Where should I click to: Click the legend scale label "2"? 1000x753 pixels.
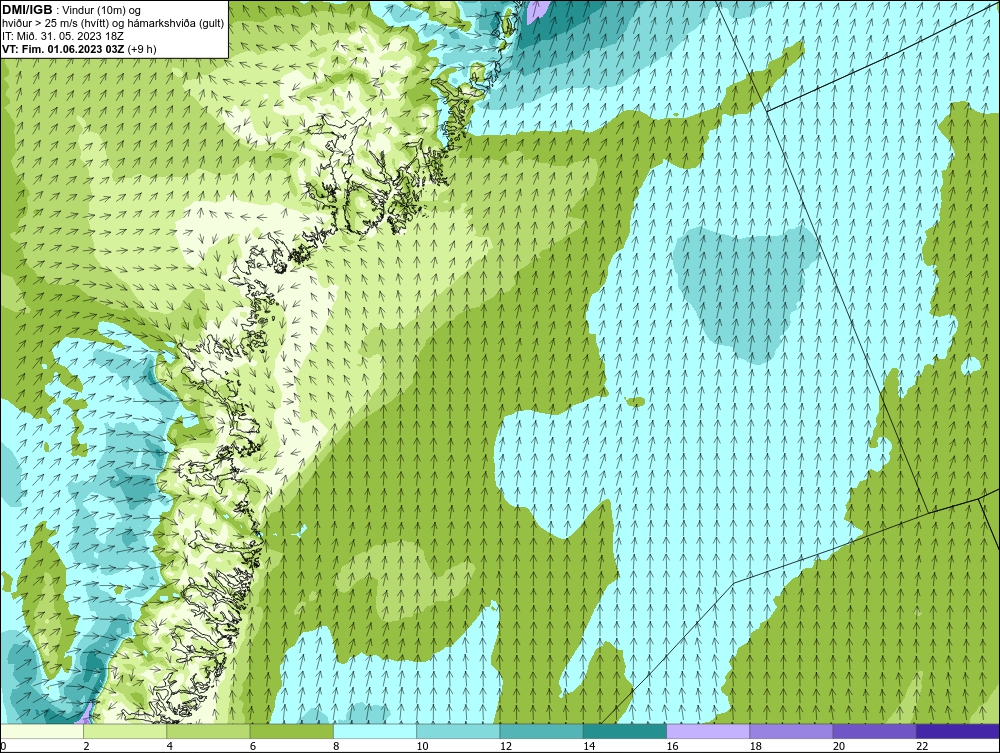(x=86, y=747)
